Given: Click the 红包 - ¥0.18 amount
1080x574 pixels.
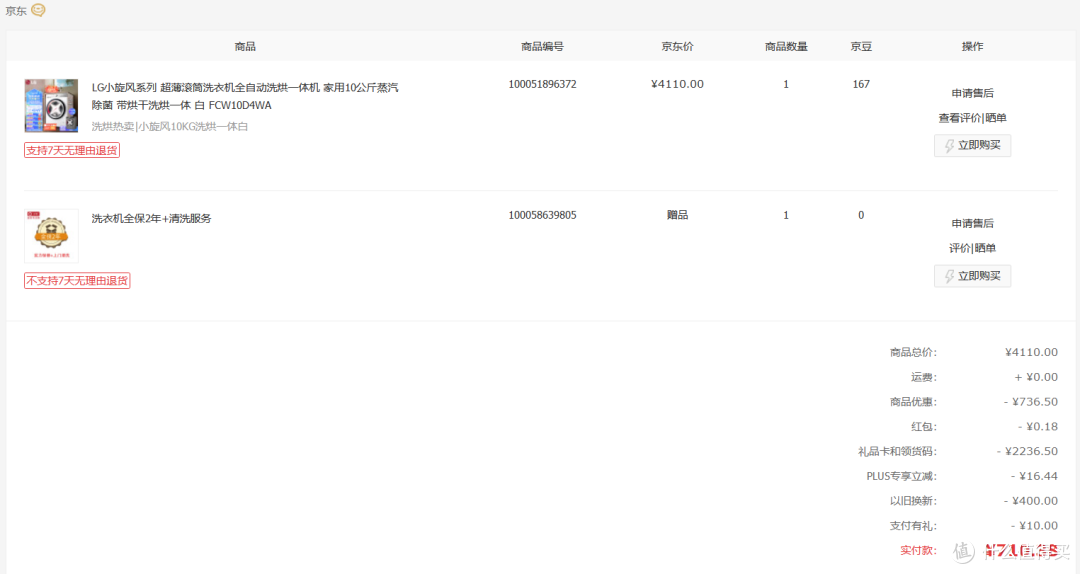Looking at the screenshot, I should [1037, 427].
